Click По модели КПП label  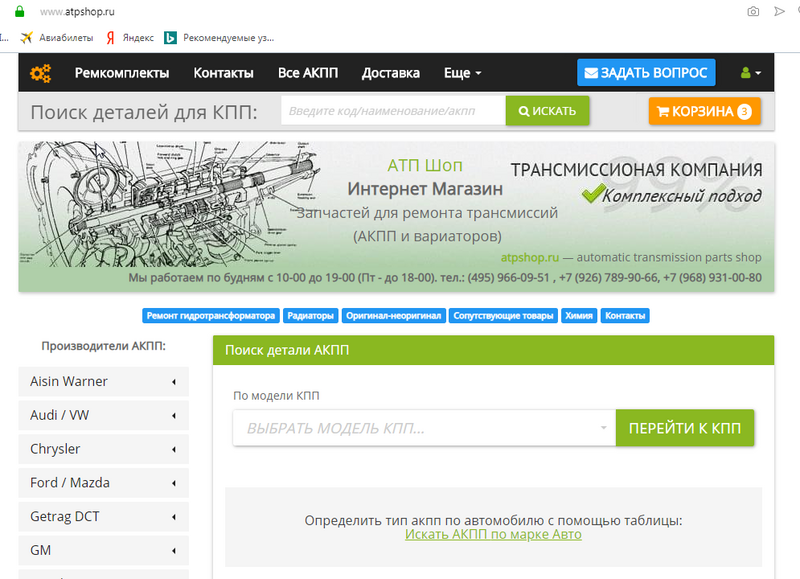pos(276,396)
